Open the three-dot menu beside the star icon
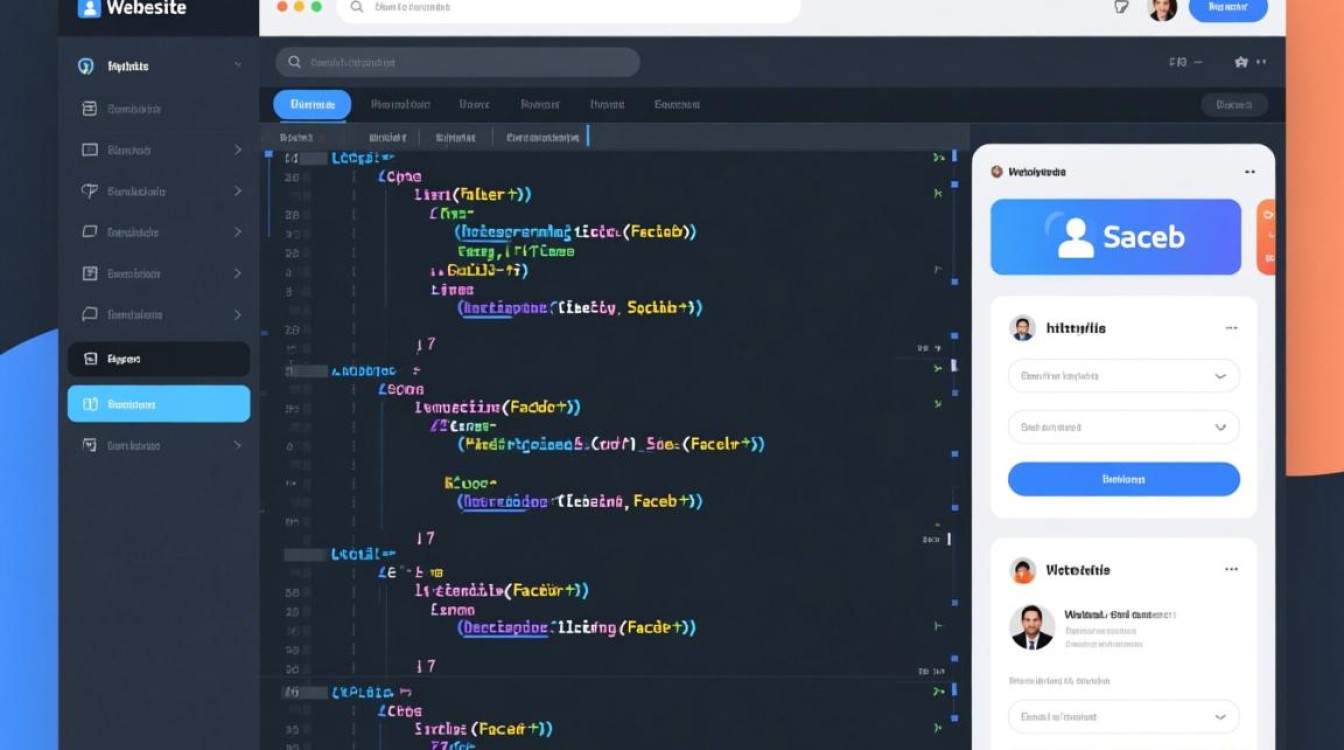The height and width of the screenshot is (750, 1344). click(x=1262, y=62)
